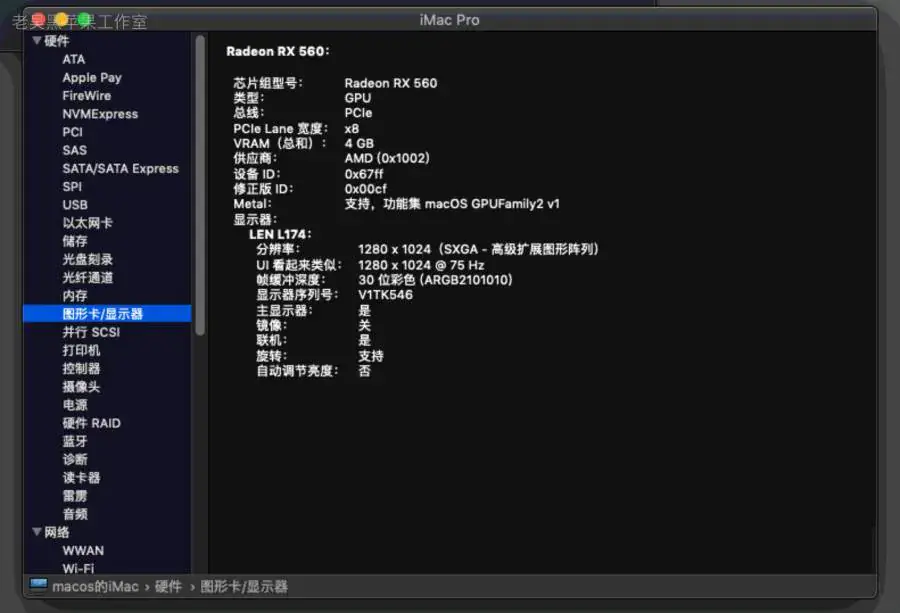Select Wi-Fi under 网络
Image resolution: width=900 pixels, height=613 pixels.
coord(78,568)
